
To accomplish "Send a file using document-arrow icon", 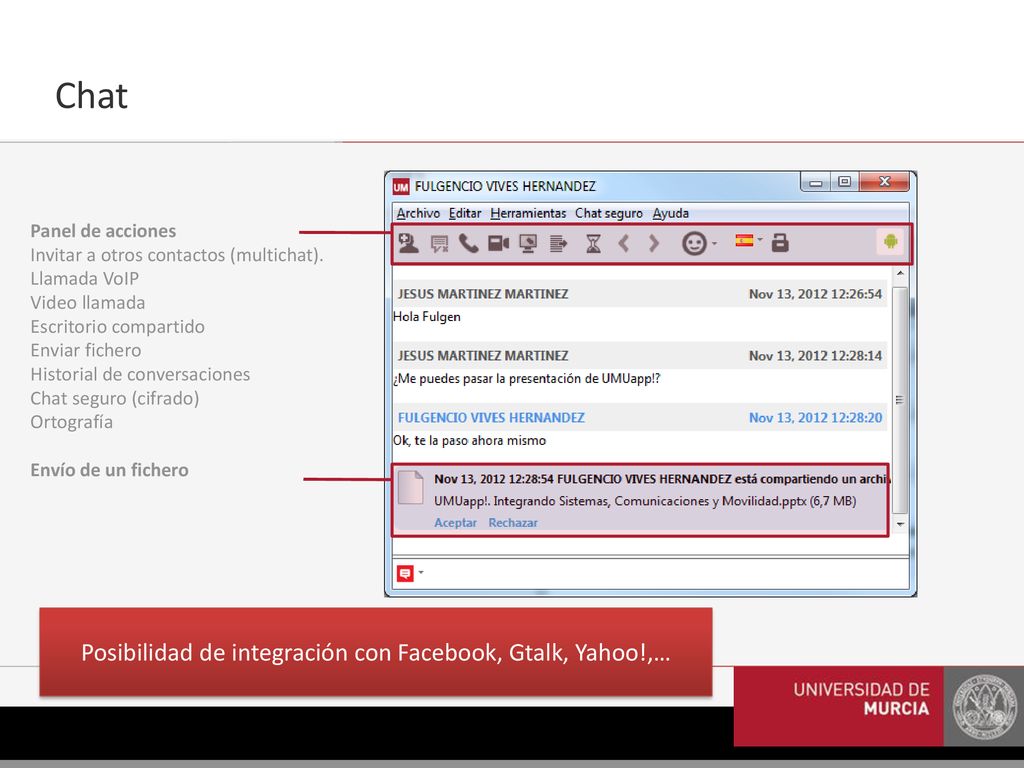I will pyautogui.click(x=558, y=244).
